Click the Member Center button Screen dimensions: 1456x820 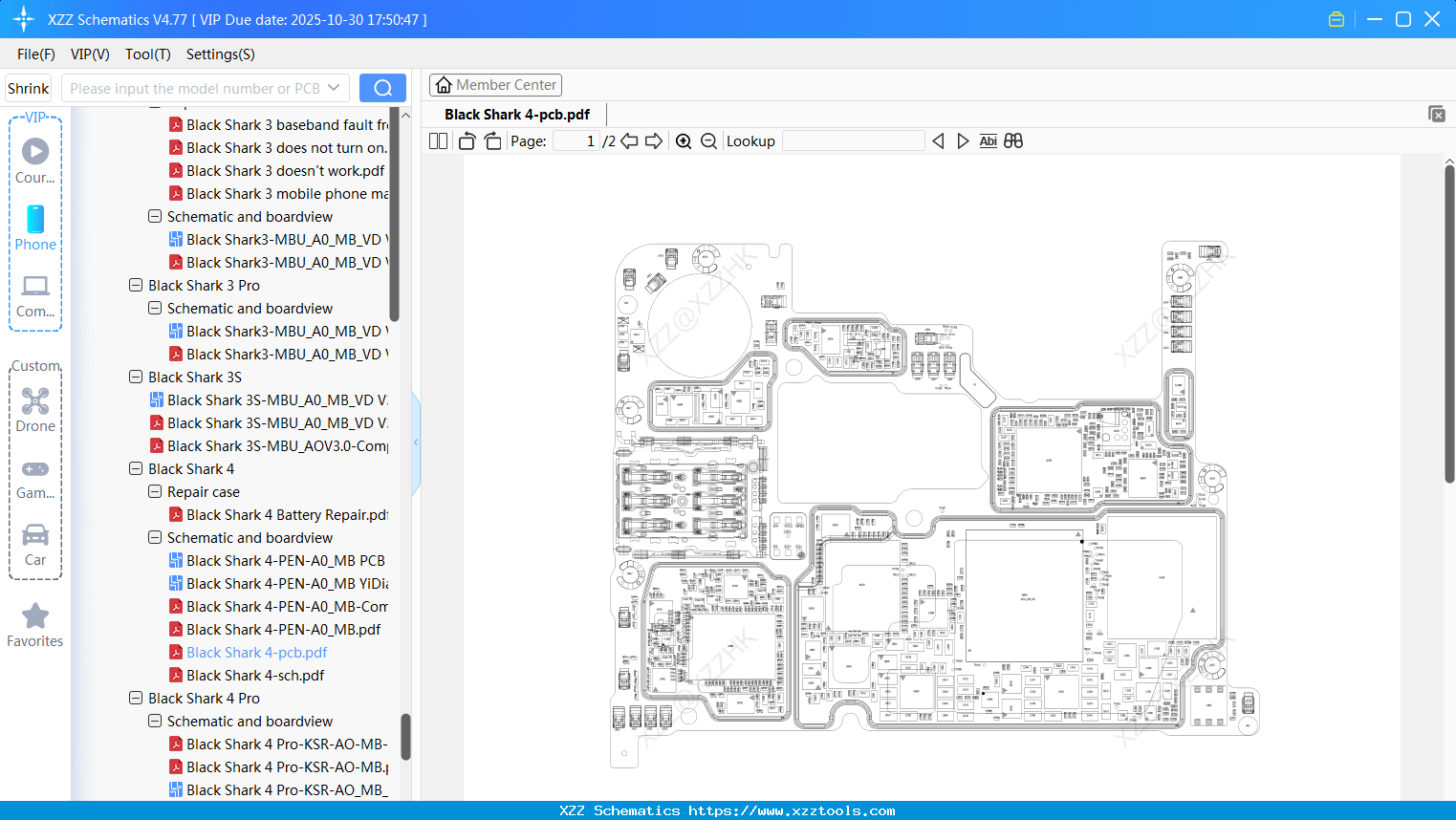coord(495,84)
